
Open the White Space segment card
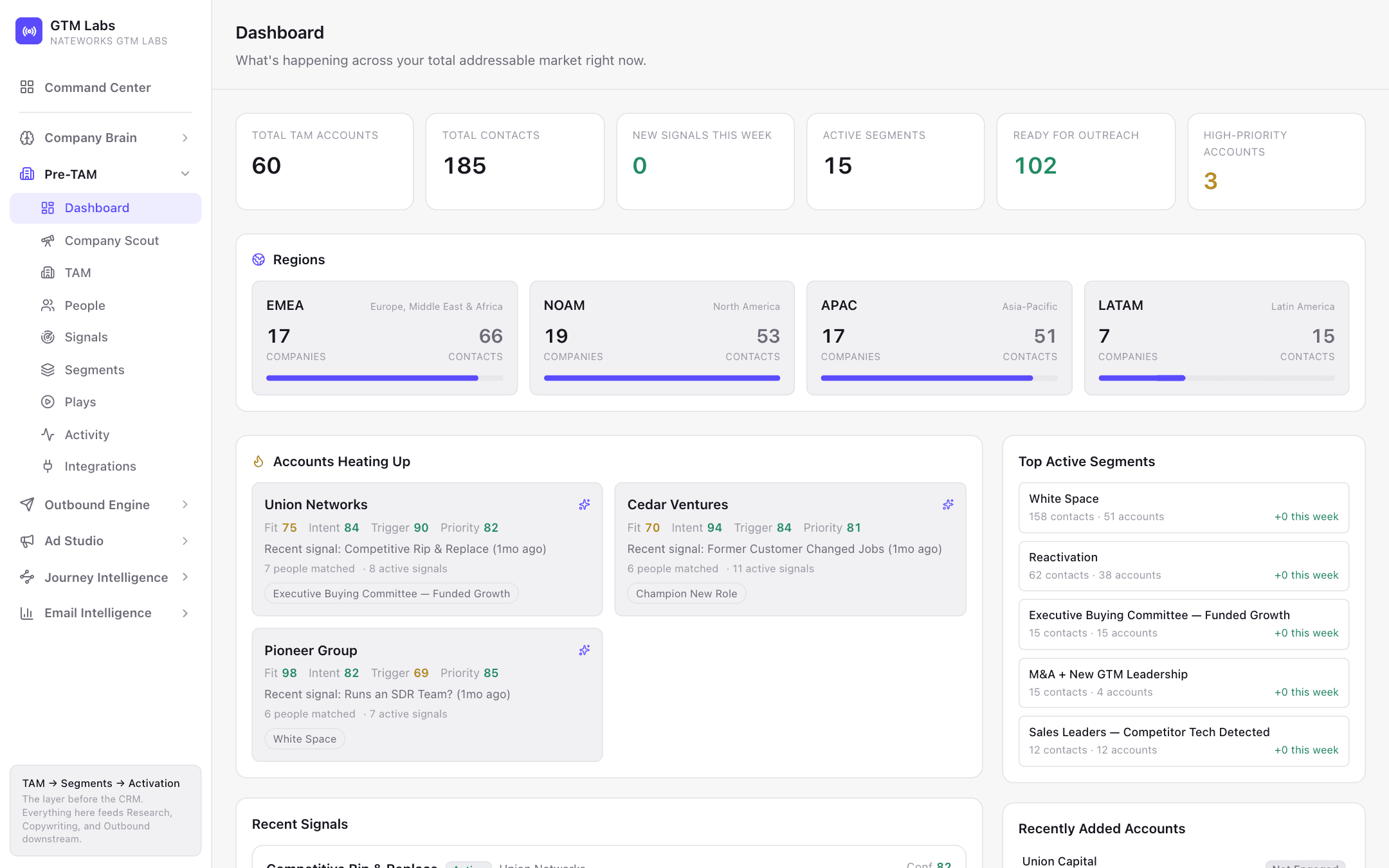pyautogui.click(x=1183, y=507)
